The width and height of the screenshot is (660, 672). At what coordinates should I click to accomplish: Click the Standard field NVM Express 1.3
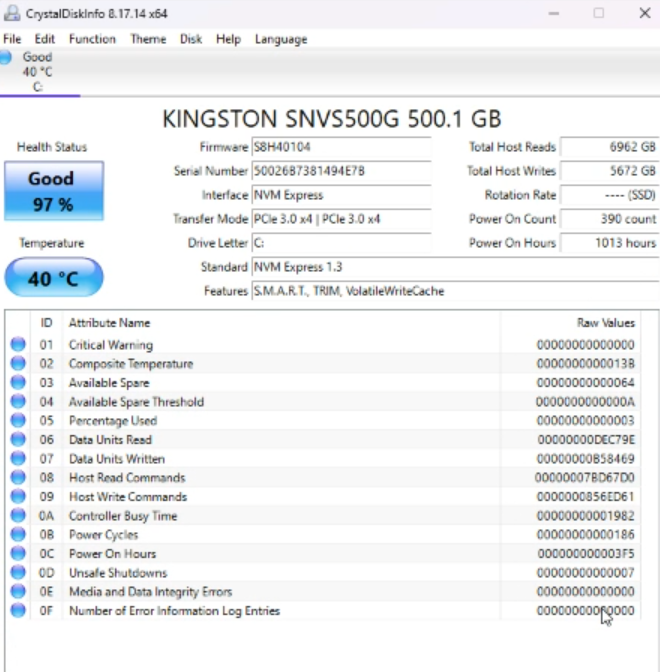(456, 267)
